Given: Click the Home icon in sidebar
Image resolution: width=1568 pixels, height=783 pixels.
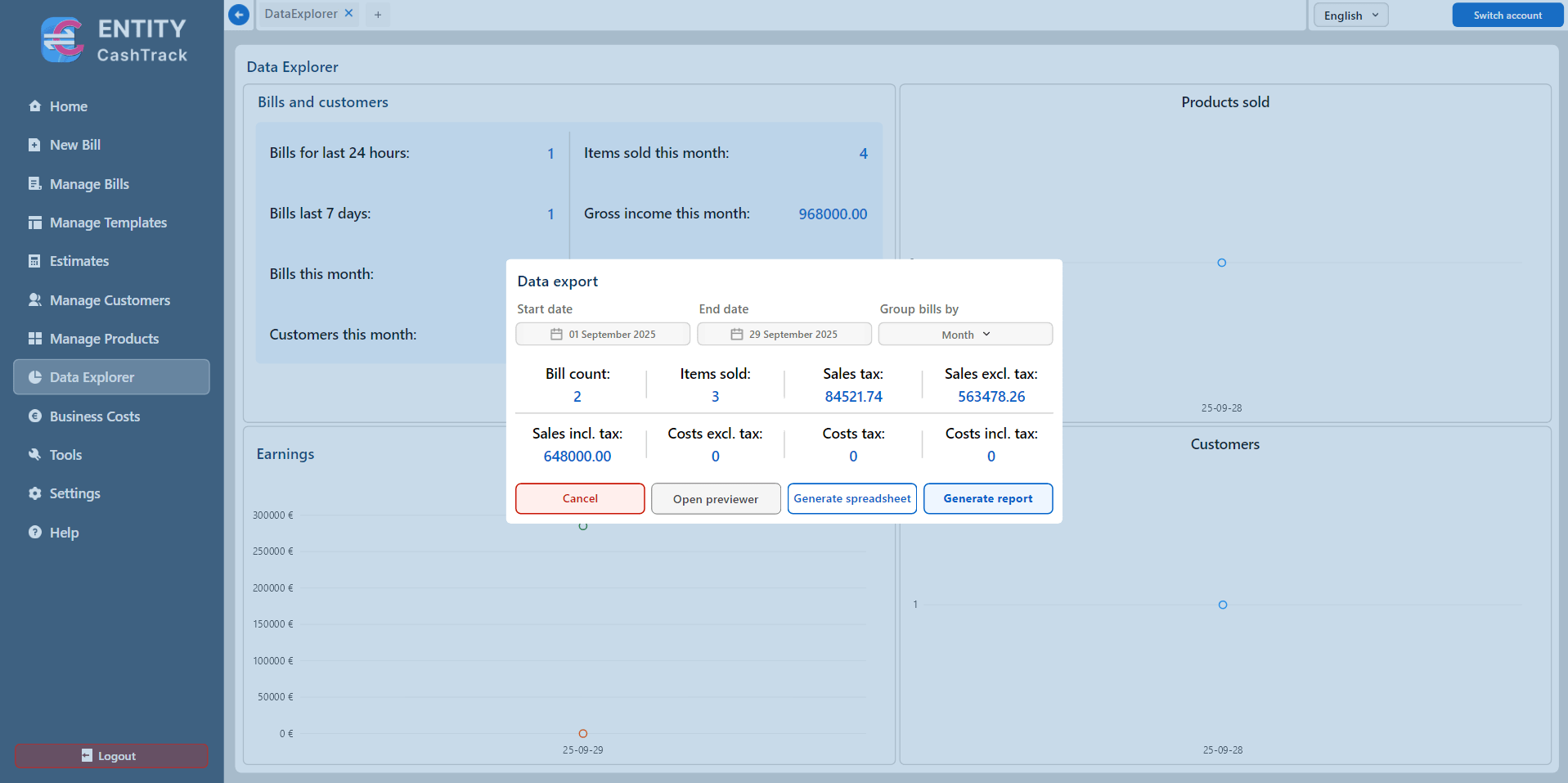Looking at the screenshot, I should pos(35,106).
